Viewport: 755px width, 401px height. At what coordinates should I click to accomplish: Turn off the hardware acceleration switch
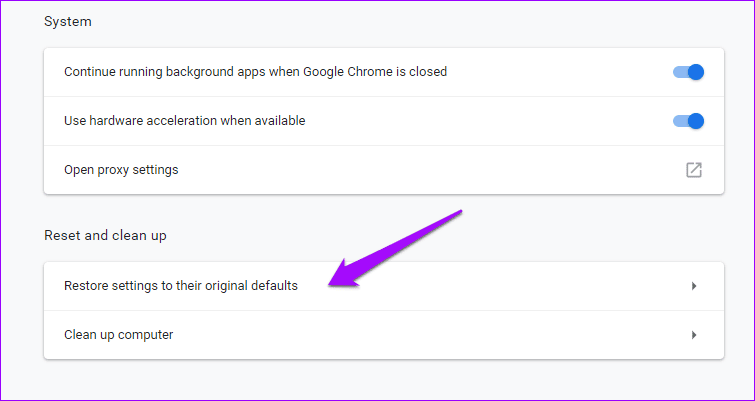click(x=688, y=121)
